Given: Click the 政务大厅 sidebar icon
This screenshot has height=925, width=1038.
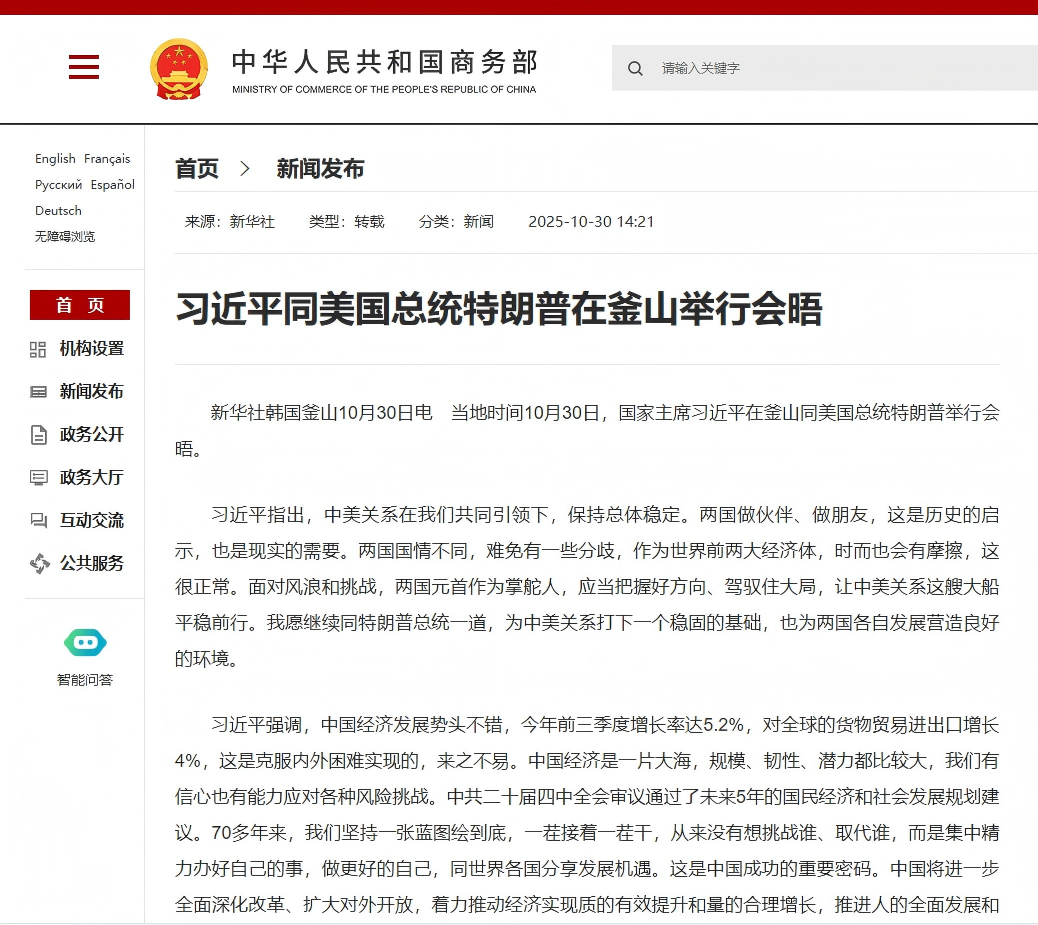Looking at the screenshot, I should tap(38, 478).
